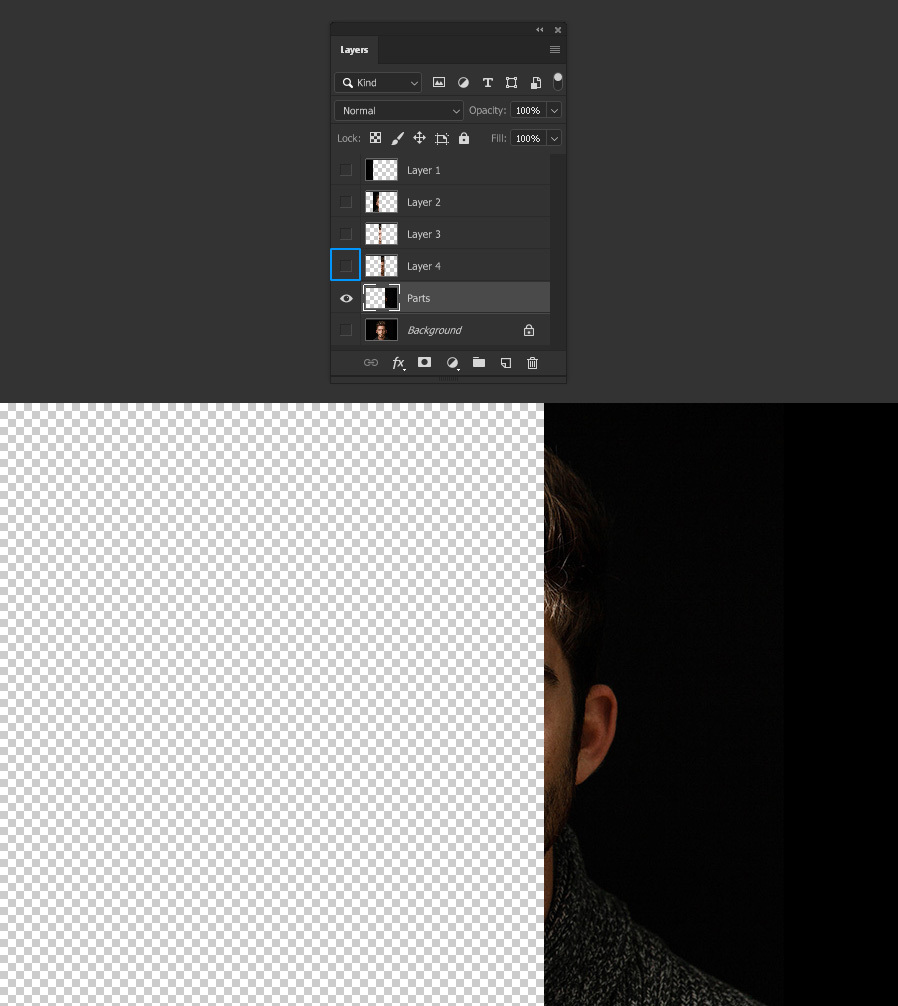Viewport: 898px width, 1006px height.
Task: Close the Layers panel
Action: point(557,30)
